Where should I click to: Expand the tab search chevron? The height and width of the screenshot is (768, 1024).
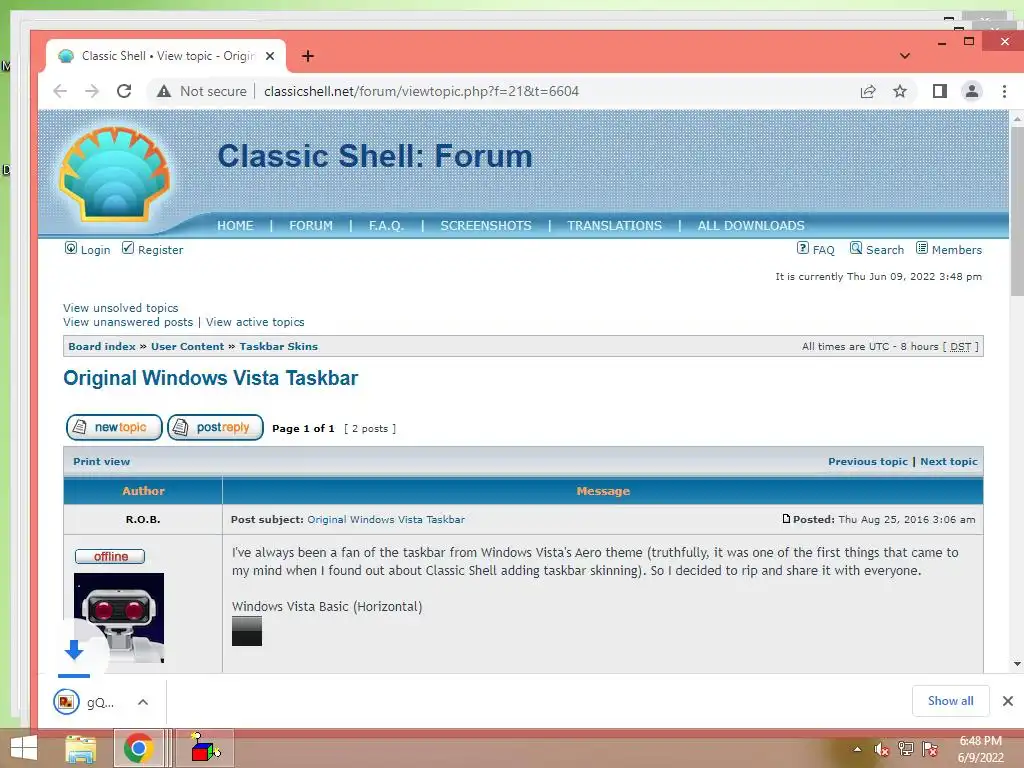[x=904, y=56]
